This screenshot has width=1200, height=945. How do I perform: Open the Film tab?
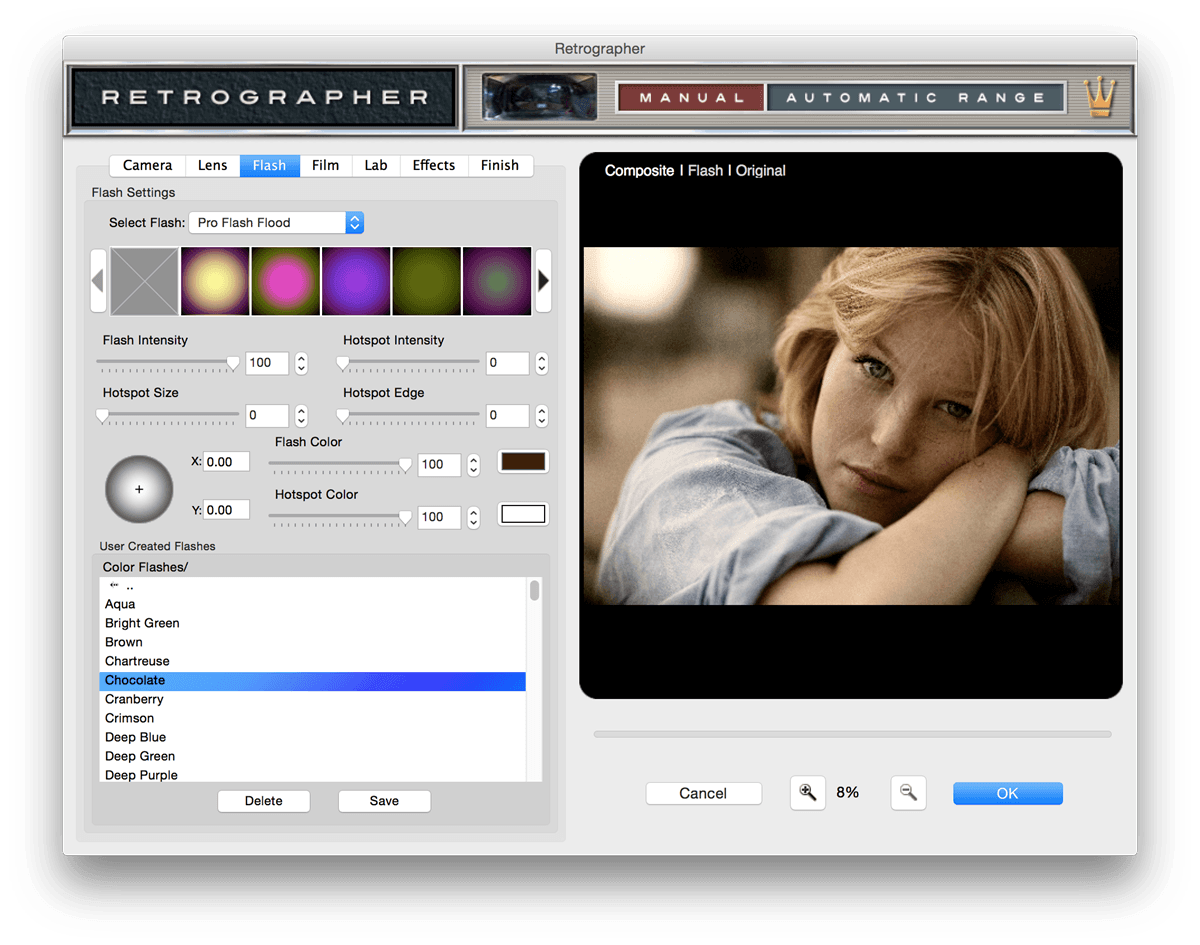325,165
